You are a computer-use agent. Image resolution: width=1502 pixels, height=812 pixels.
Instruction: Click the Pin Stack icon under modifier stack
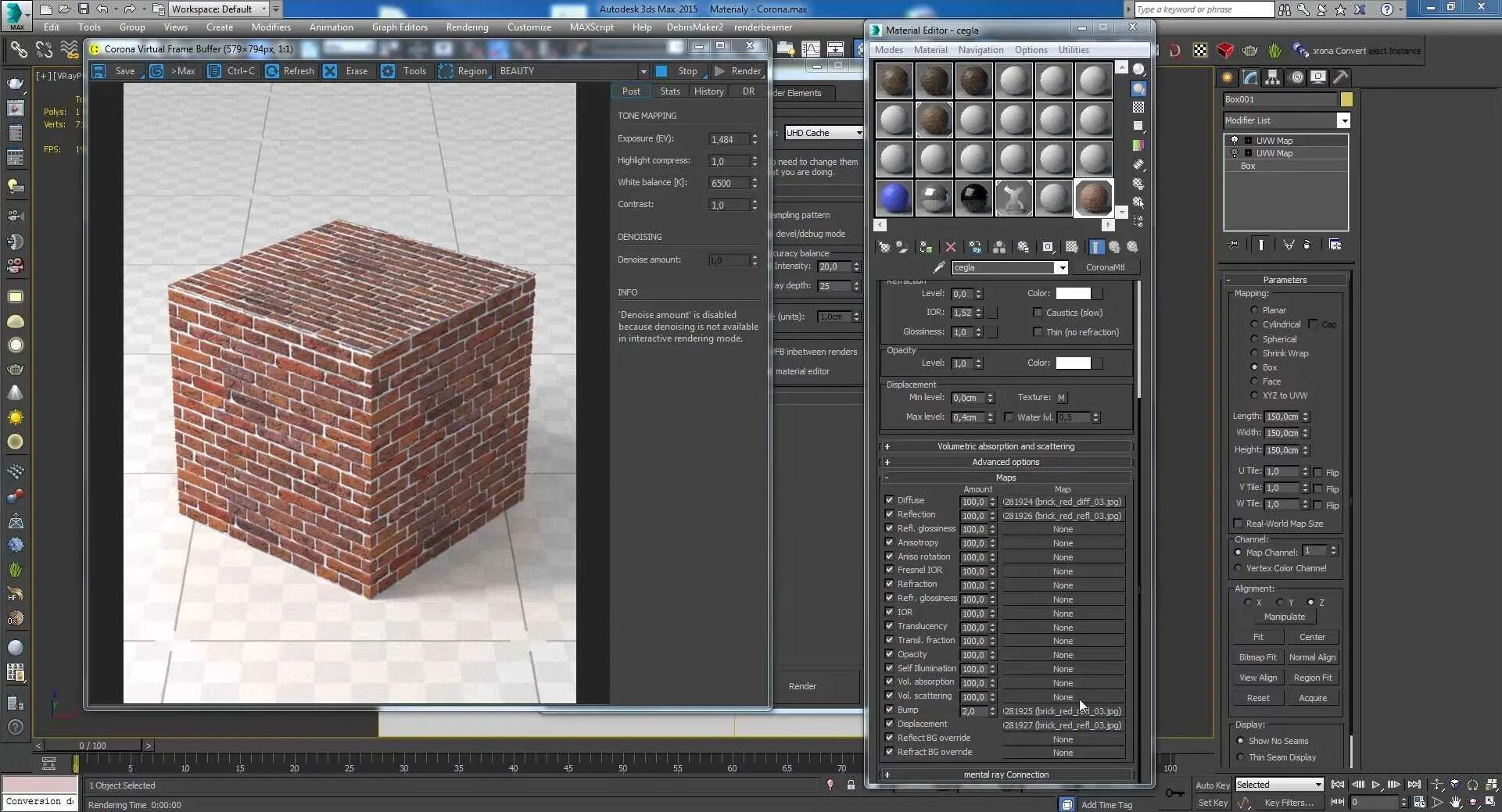pyautogui.click(x=1234, y=245)
